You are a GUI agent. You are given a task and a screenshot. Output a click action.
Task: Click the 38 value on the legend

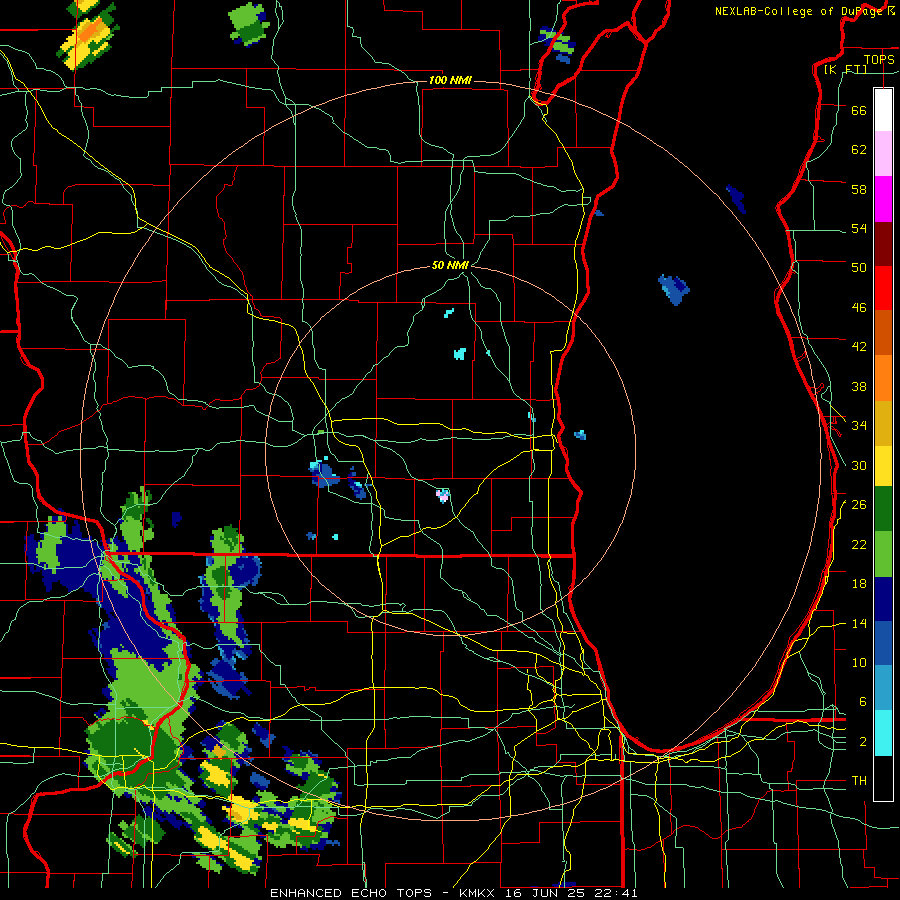click(859, 386)
